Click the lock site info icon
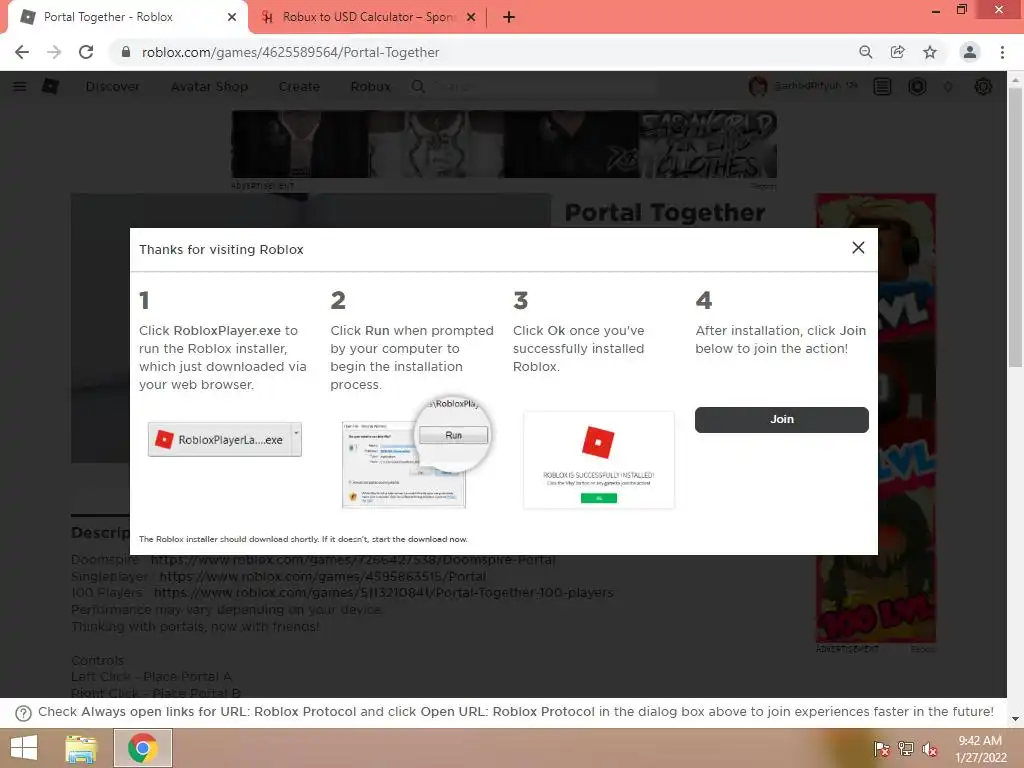 (126, 52)
